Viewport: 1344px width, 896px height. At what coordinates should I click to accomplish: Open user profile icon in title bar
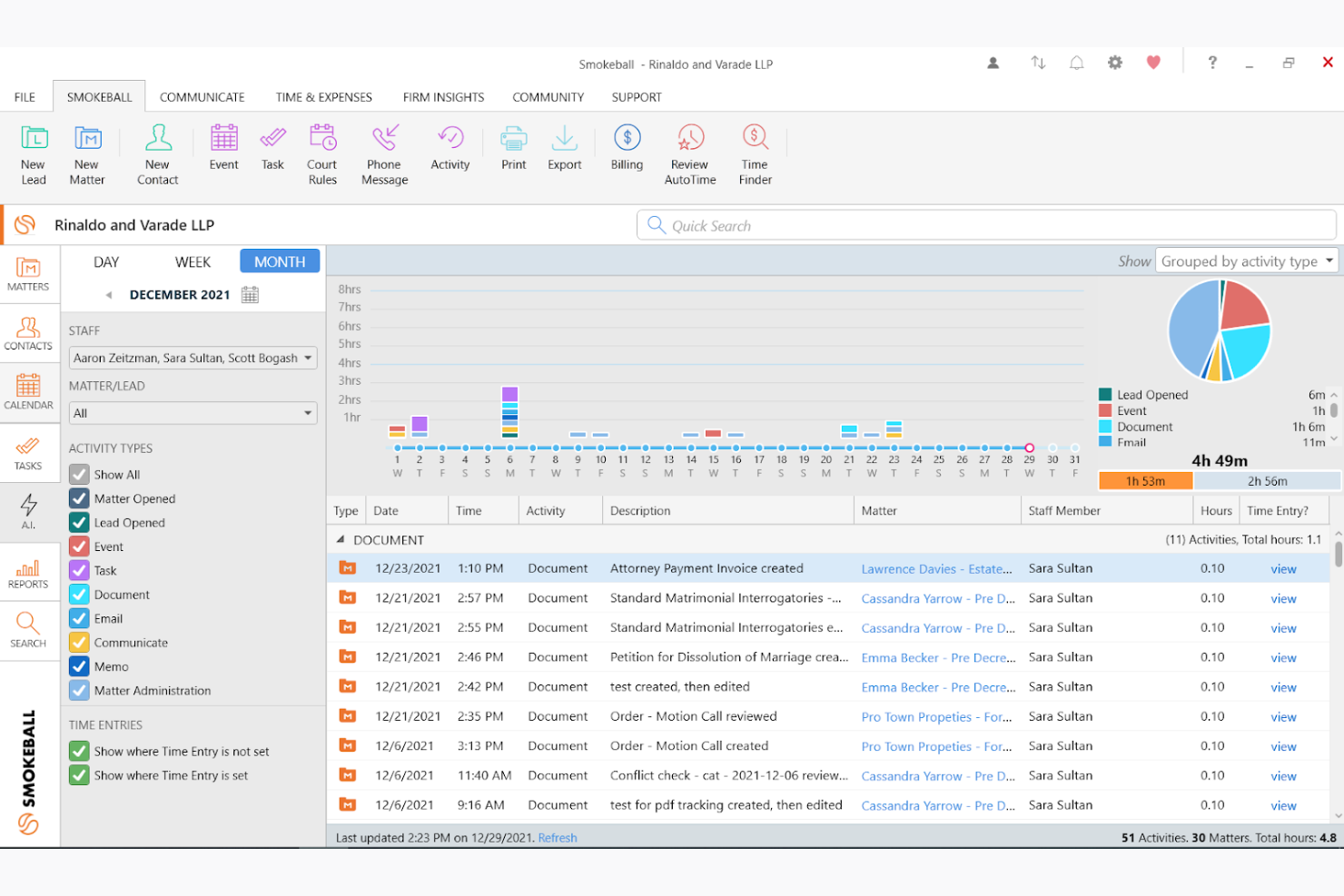[993, 63]
